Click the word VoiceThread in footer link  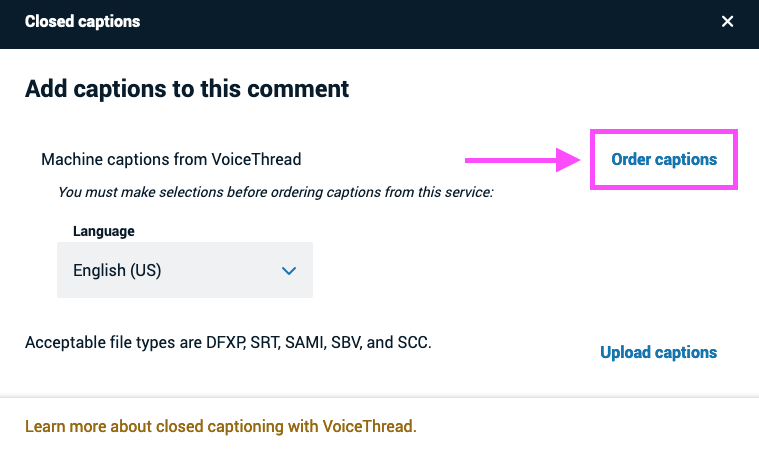pyautogui.click(x=369, y=426)
